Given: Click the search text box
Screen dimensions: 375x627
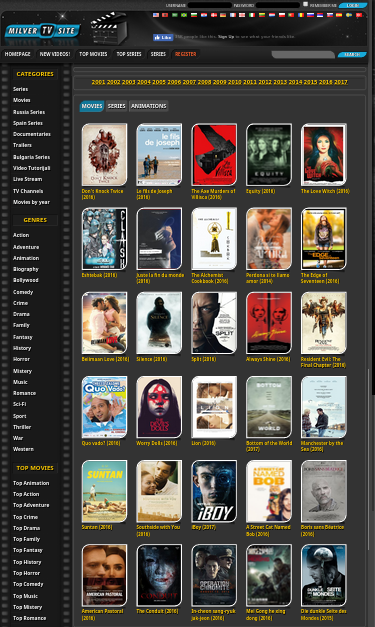Looking at the screenshot, I should (x=303, y=54).
